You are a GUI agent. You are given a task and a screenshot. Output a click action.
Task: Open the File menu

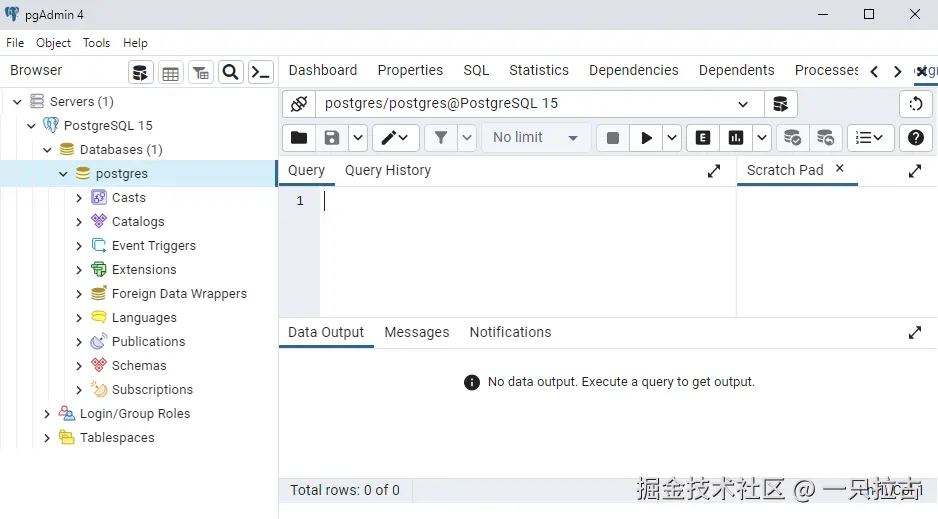(x=15, y=43)
